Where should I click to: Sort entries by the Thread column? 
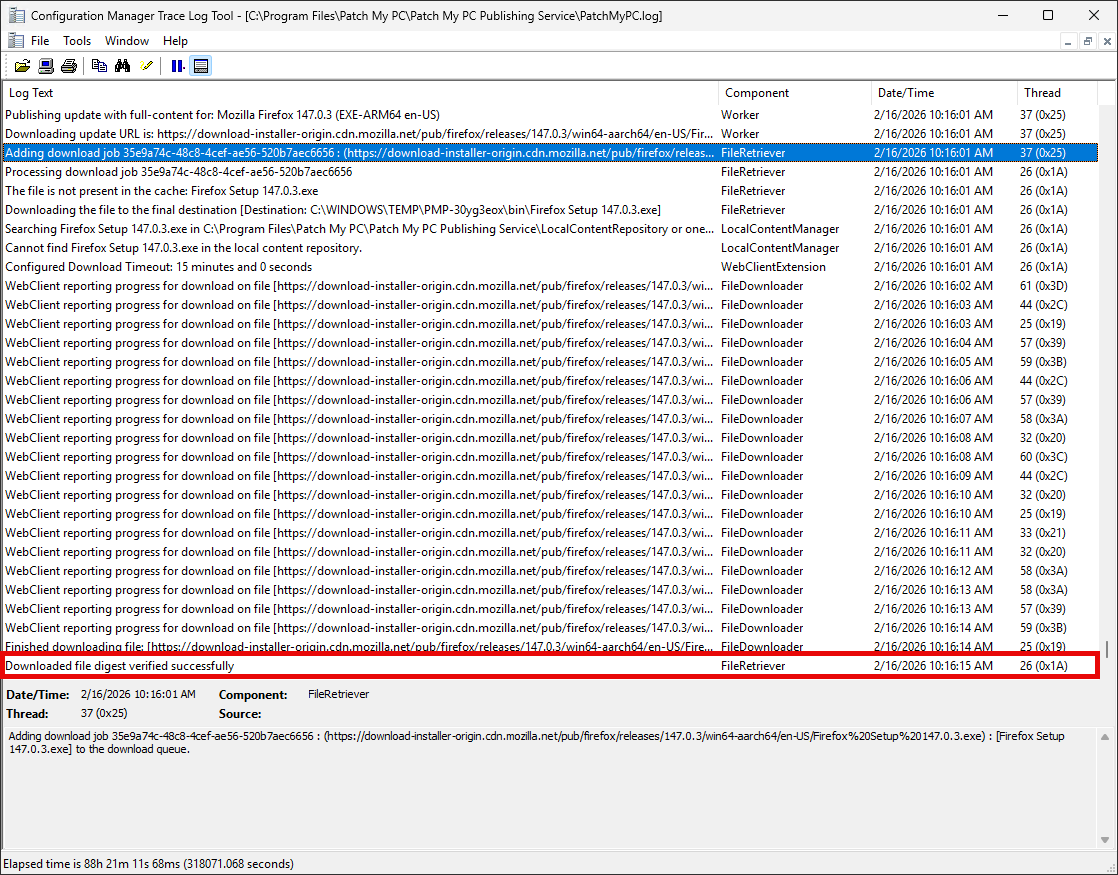[1040, 92]
